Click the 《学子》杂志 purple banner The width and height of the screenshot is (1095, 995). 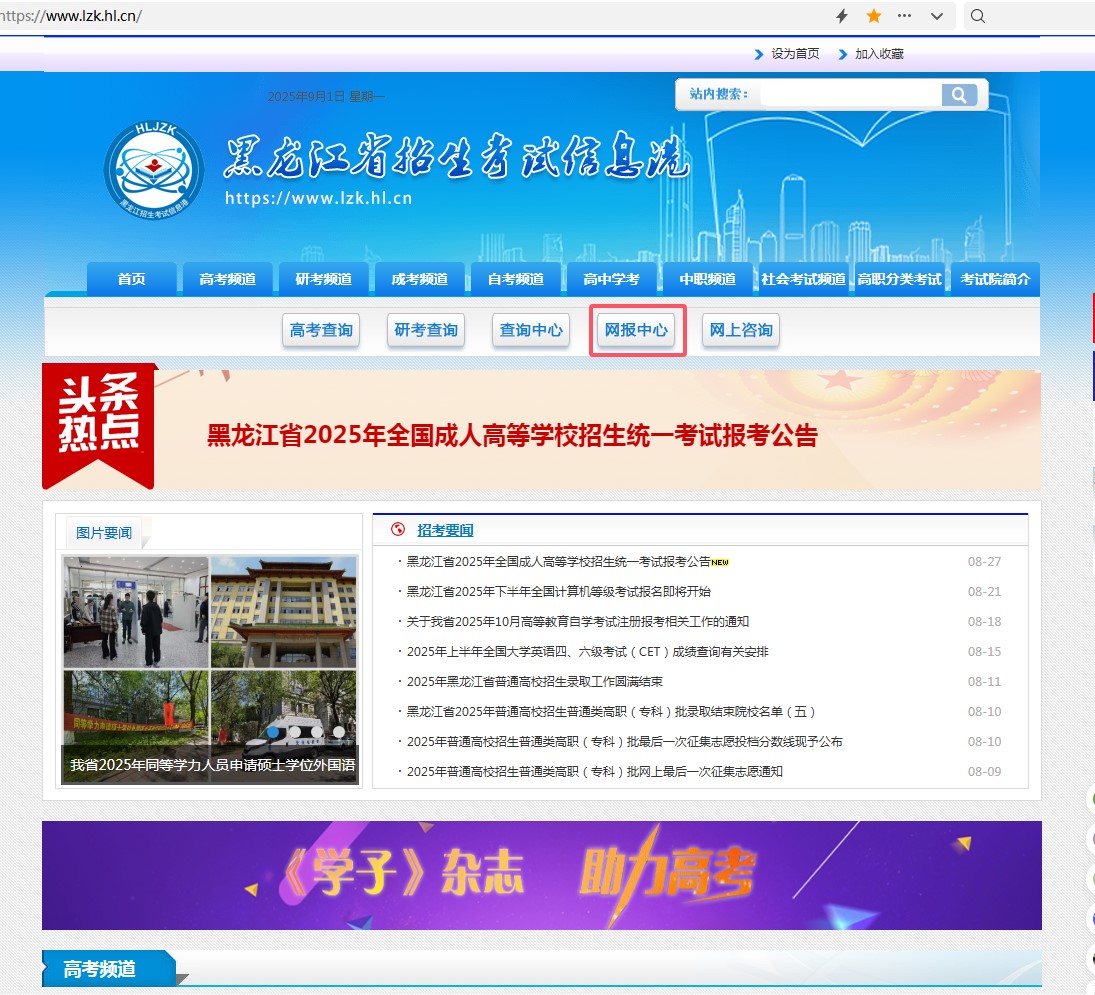pyautogui.click(x=541, y=875)
